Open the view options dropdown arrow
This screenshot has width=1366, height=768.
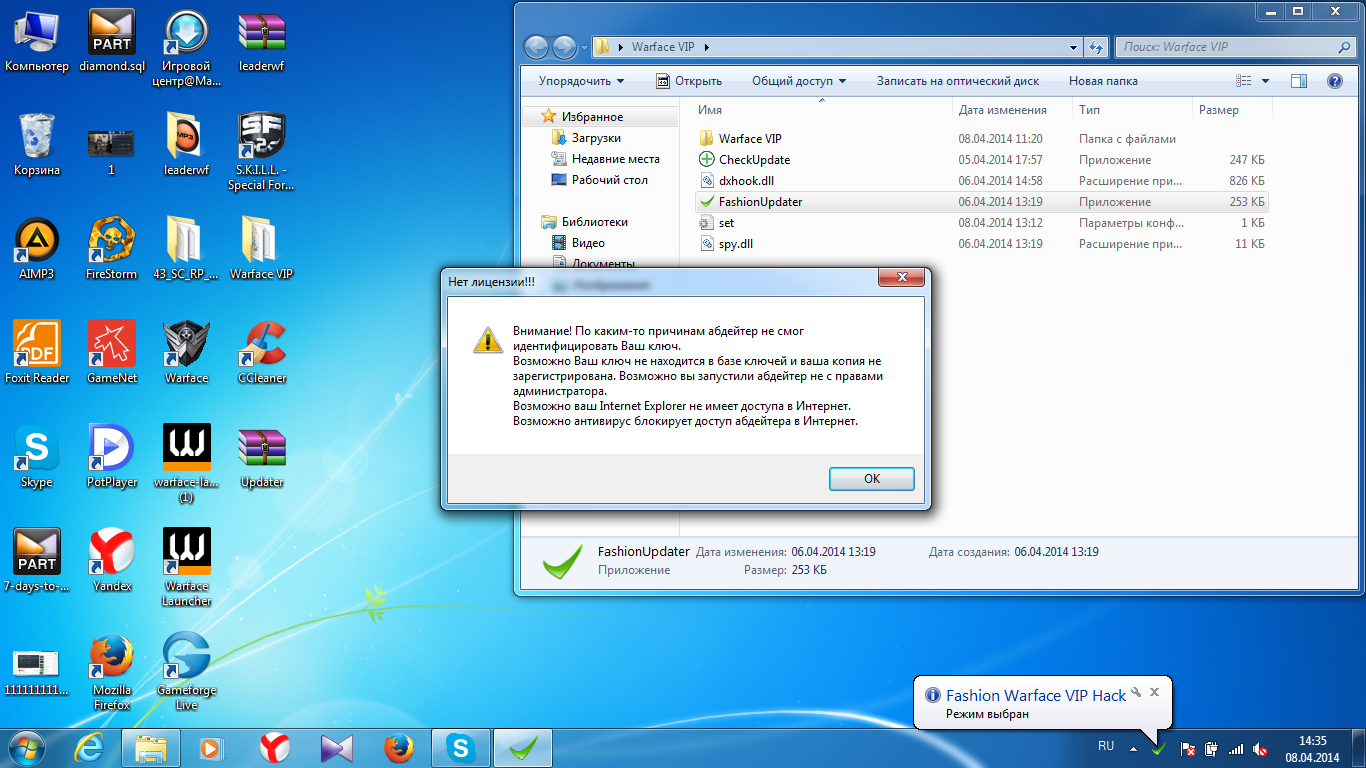[1265, 81]
